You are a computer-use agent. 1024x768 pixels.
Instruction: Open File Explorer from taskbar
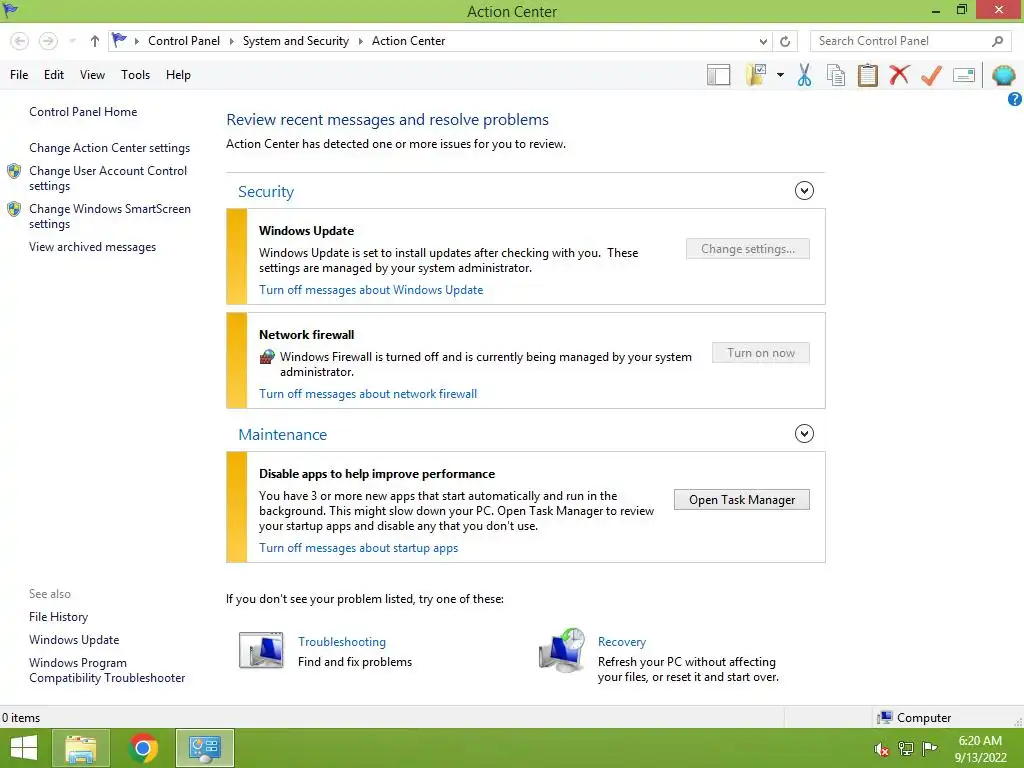coord(81,748)
